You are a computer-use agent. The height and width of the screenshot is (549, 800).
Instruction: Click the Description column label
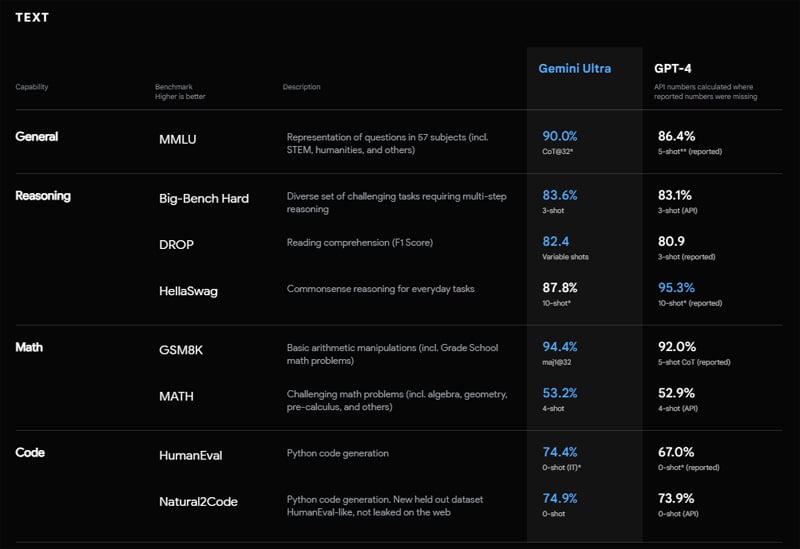click(302, 87)
